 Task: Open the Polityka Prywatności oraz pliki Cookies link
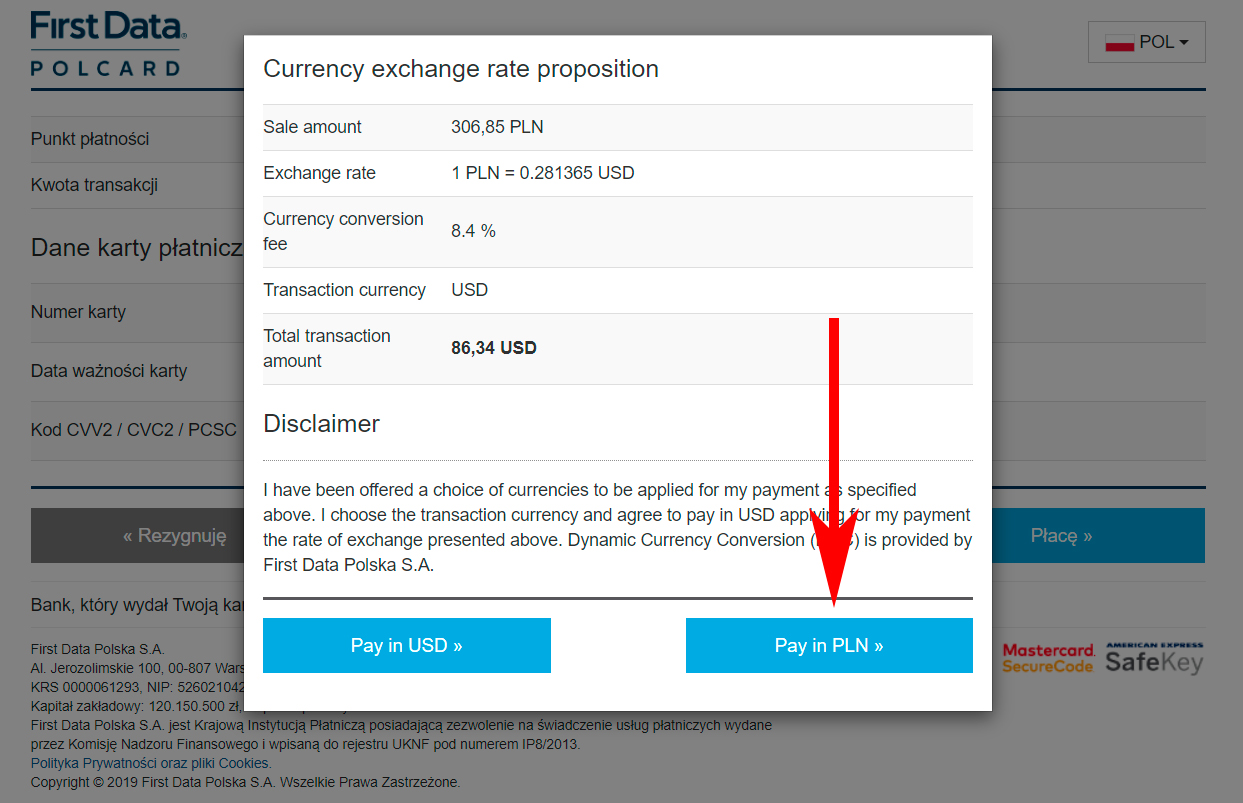(x=150, y=763)
